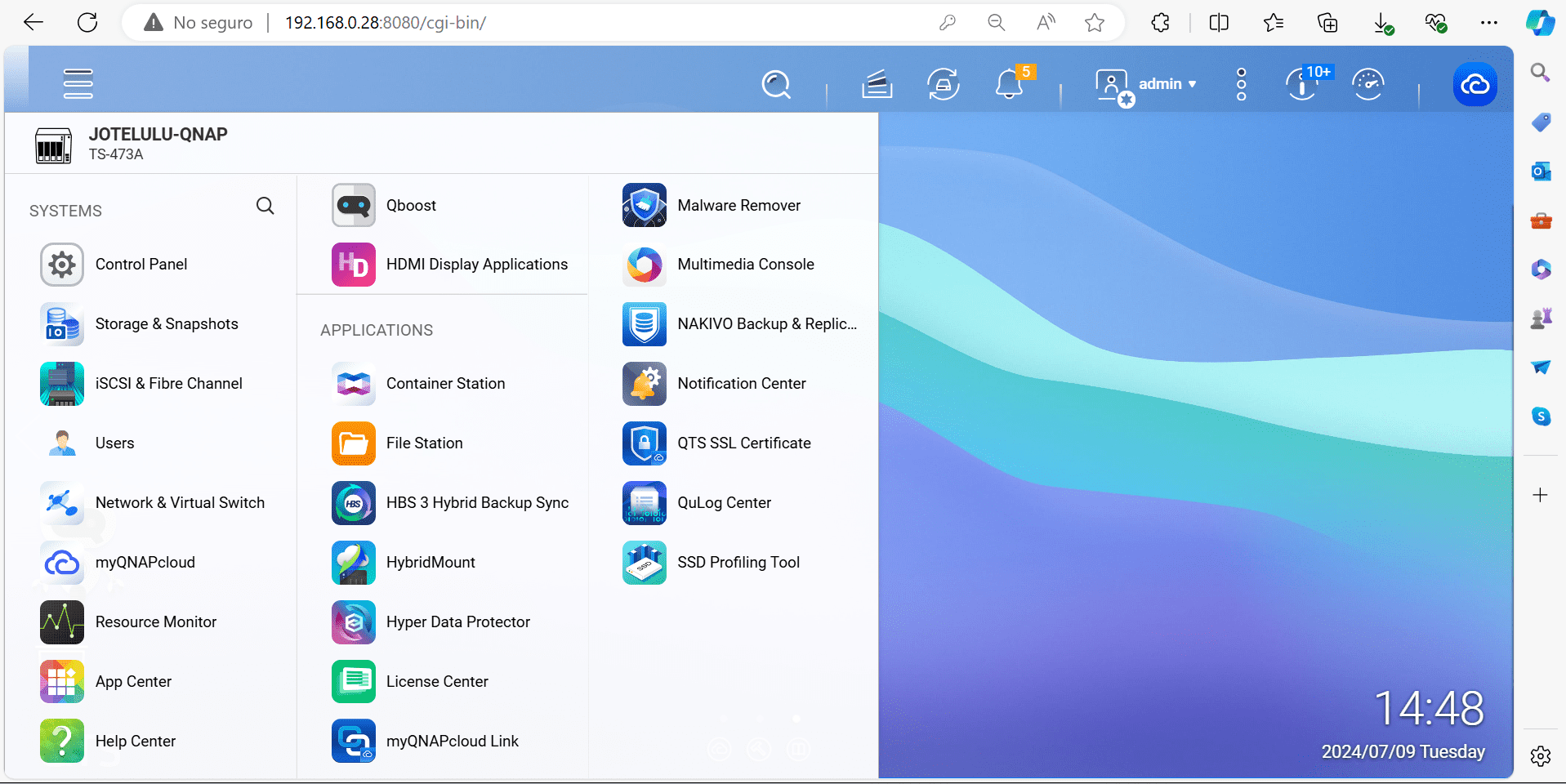Open browser favorites list icon

(1273, 23)
